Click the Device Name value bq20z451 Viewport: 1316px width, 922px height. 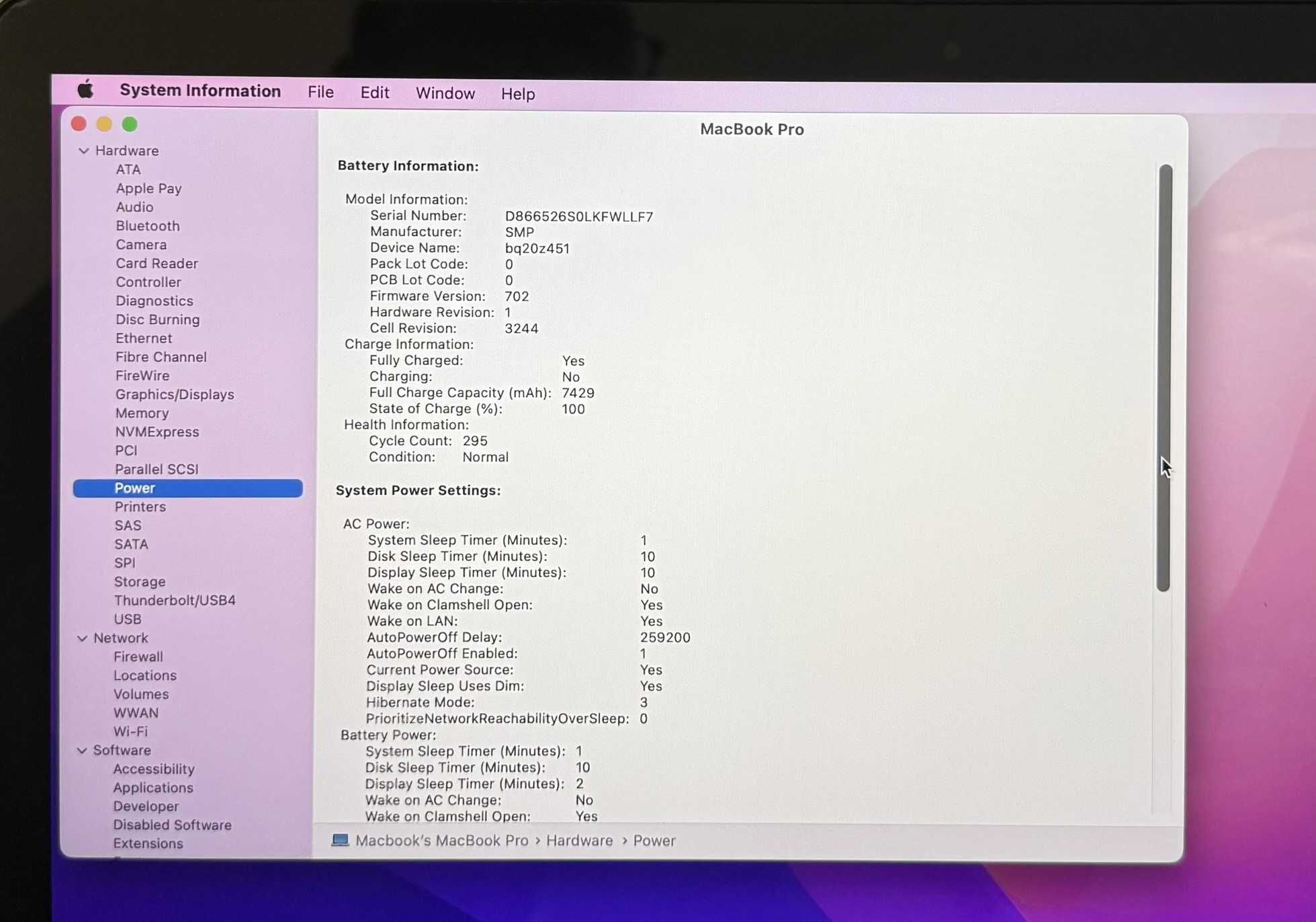pos(537,249)
